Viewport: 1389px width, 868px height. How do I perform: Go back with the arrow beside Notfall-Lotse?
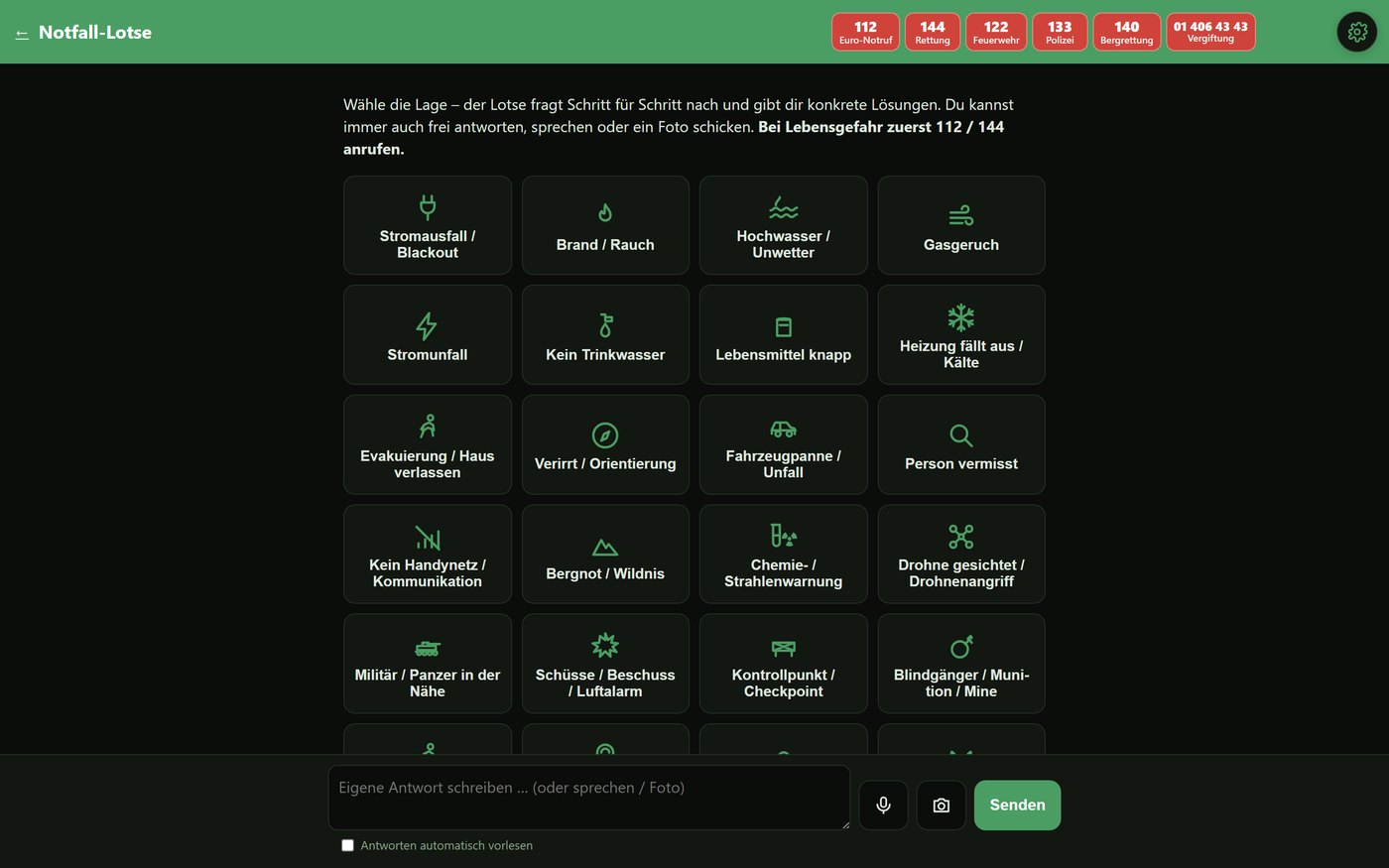pyautogui.click(x=22, y=34)
